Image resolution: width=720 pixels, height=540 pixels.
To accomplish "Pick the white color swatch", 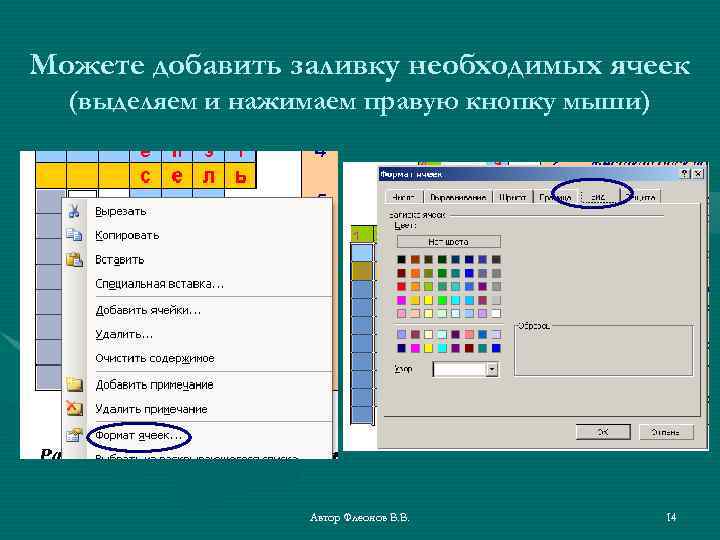I will (x=496, y=313).
